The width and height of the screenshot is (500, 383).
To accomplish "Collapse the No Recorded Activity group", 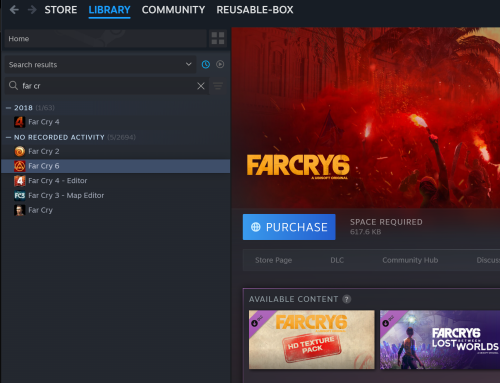I will pos(9,137).
